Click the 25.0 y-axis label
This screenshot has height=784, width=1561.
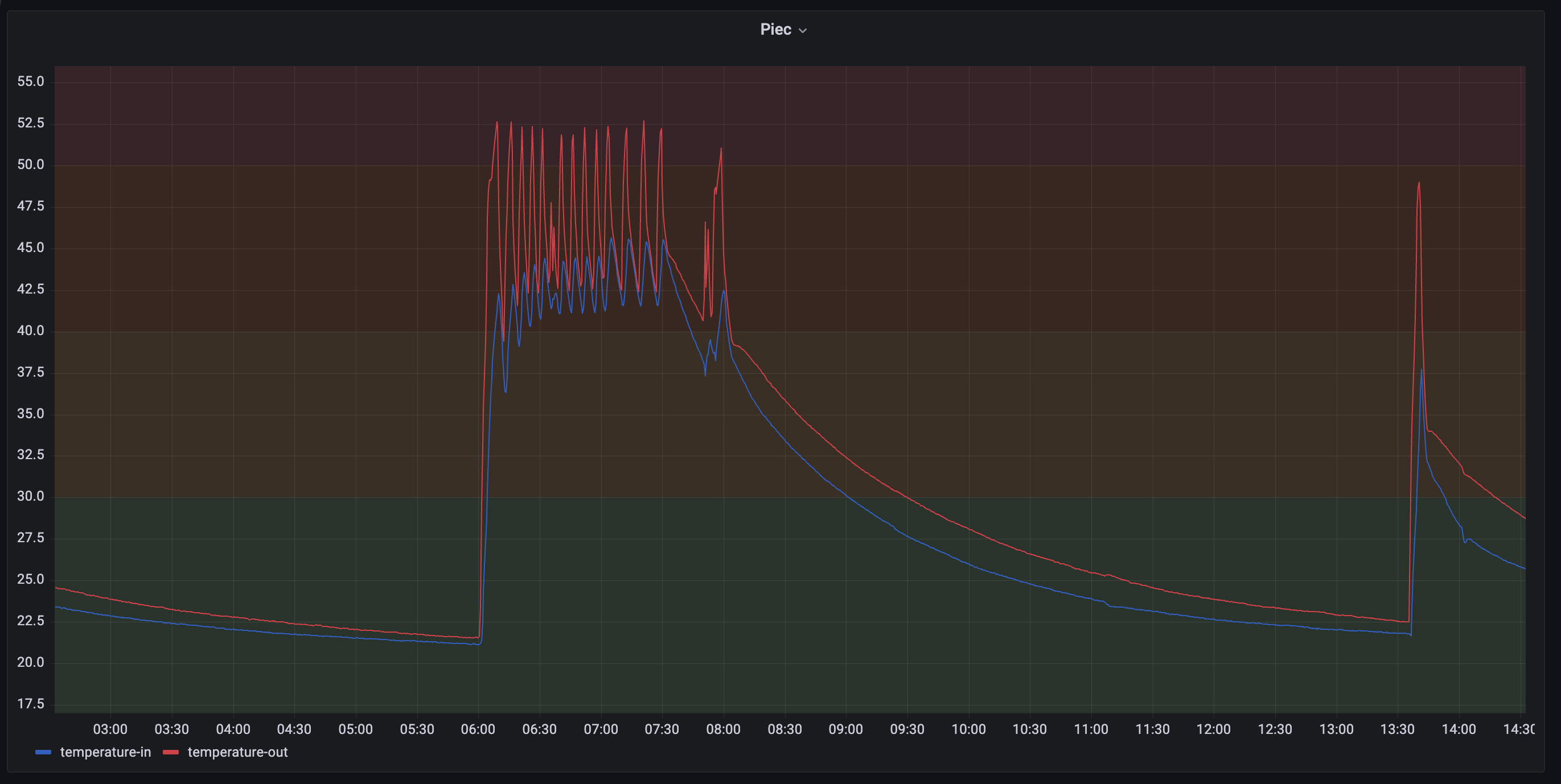pos(31,579)
